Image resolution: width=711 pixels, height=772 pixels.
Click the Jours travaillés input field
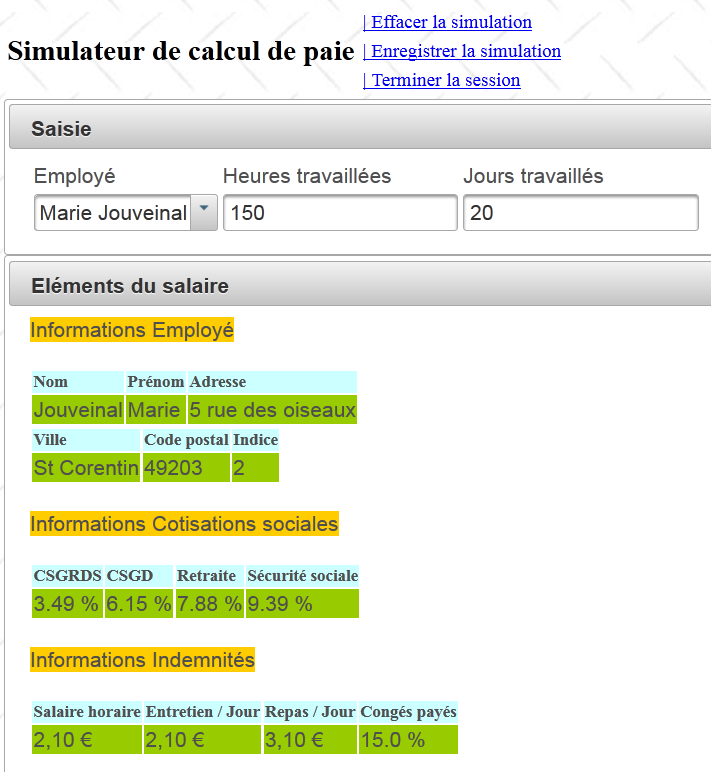(580, 213)
